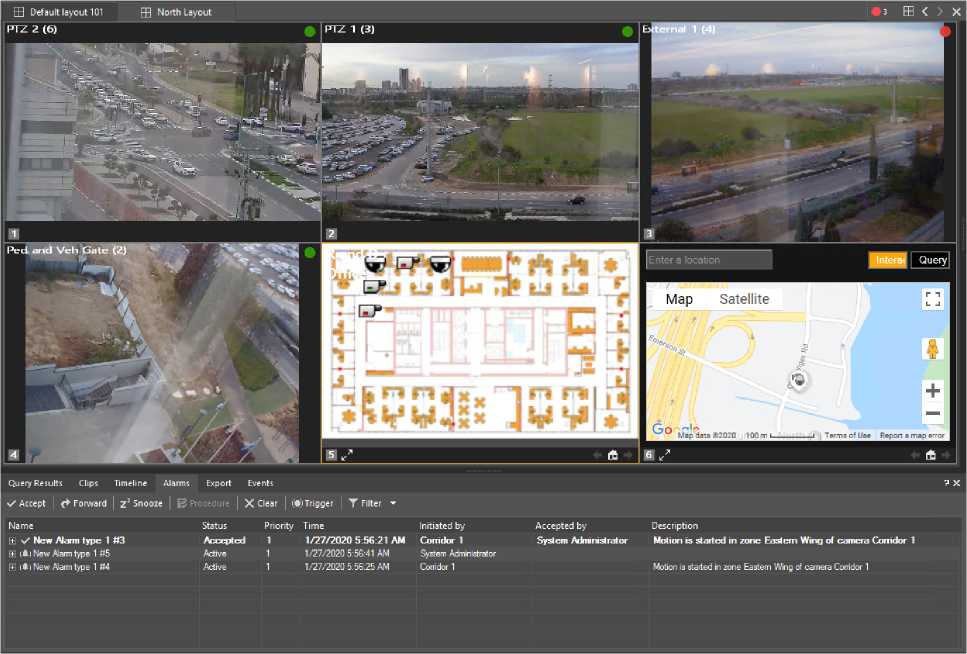The image size is (967, 654).
Task: Click the Street View pegman icon
Action: click(932, 349)
